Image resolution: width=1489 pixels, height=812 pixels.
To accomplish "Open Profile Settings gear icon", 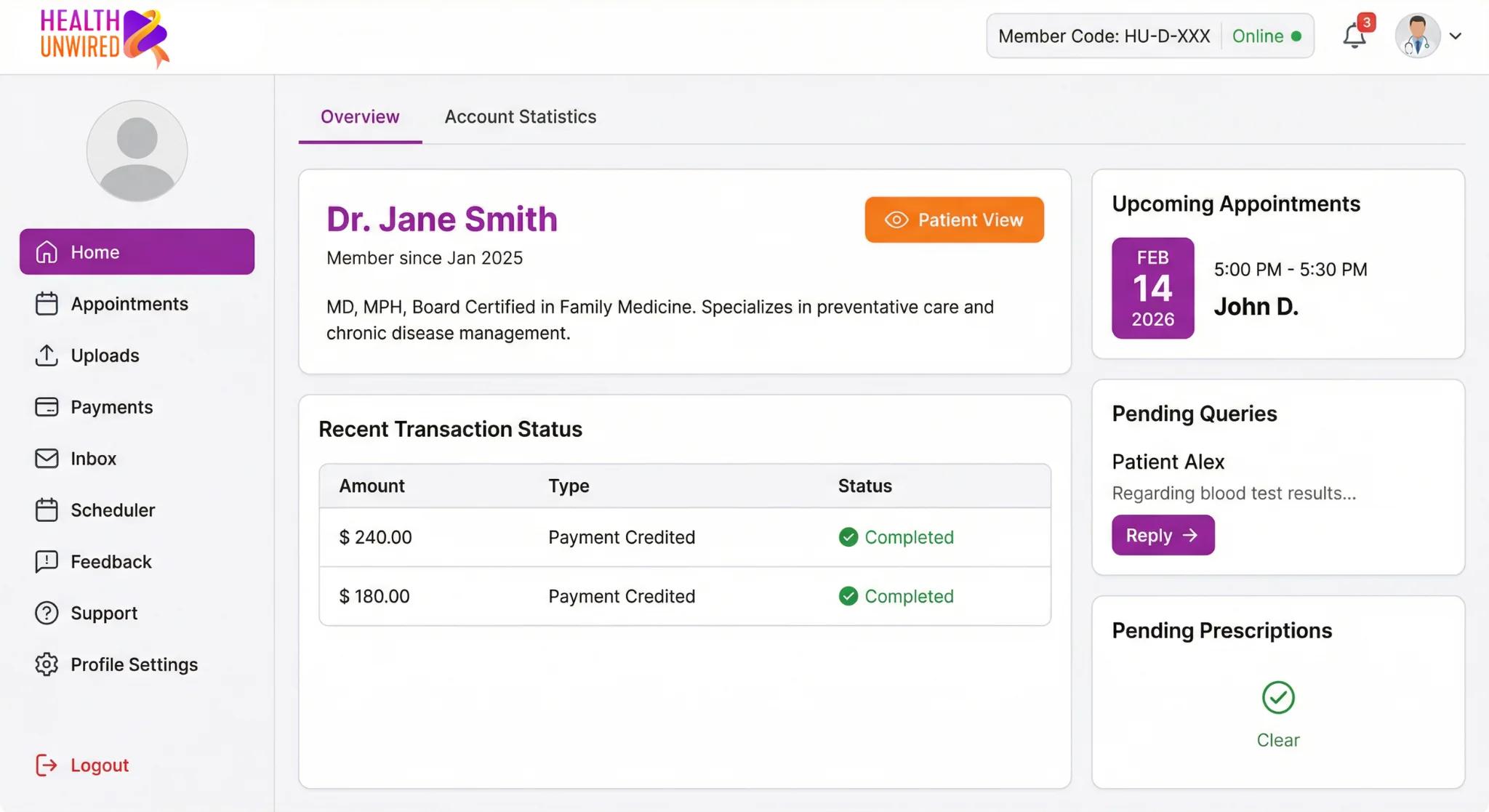I will pyautogui.click(x=46, y=664).
